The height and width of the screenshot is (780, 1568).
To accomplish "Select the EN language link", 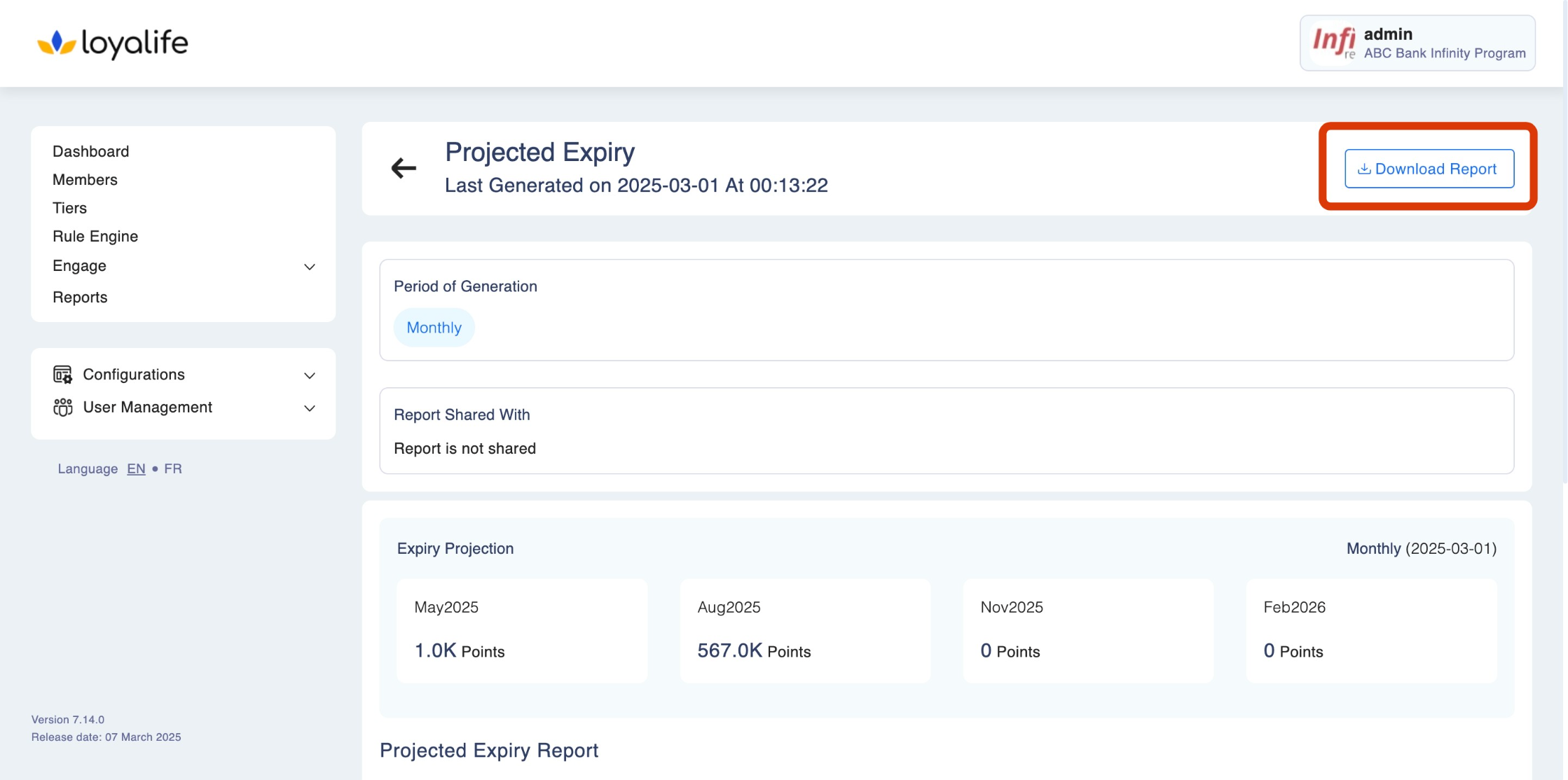I will click(136, 468).
